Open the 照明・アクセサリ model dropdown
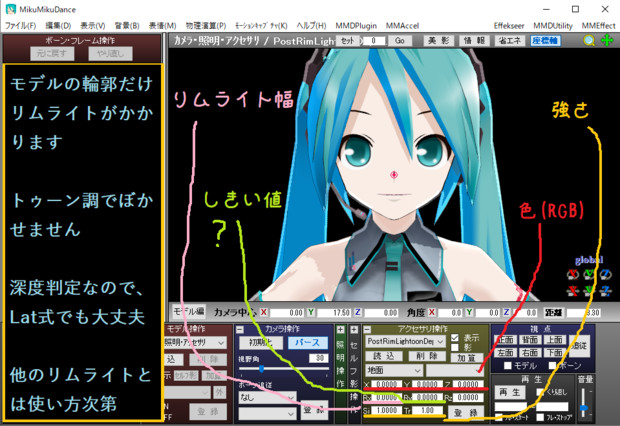 tap(195, 343)
